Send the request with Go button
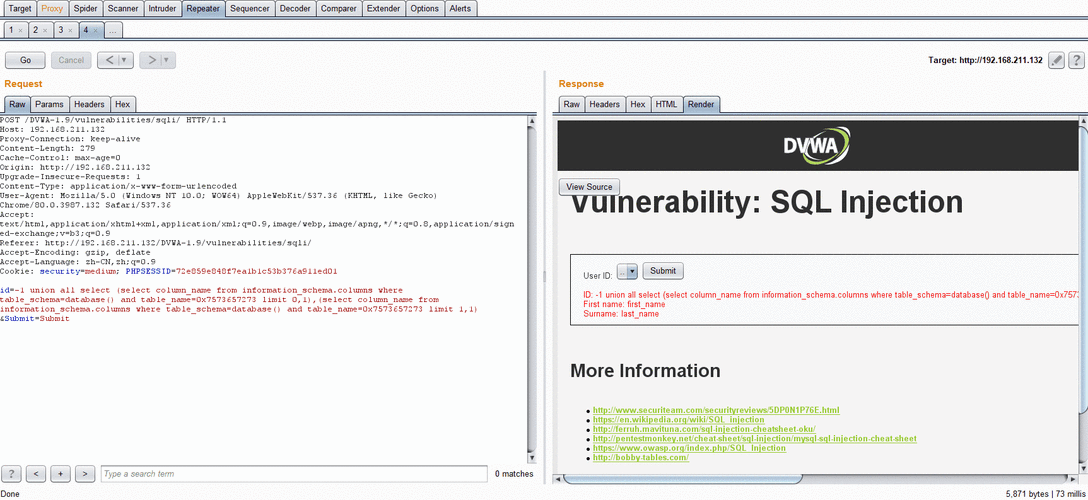Image resolution: width=1088 pixels, height=500 pixels. (x=25, y=60)
